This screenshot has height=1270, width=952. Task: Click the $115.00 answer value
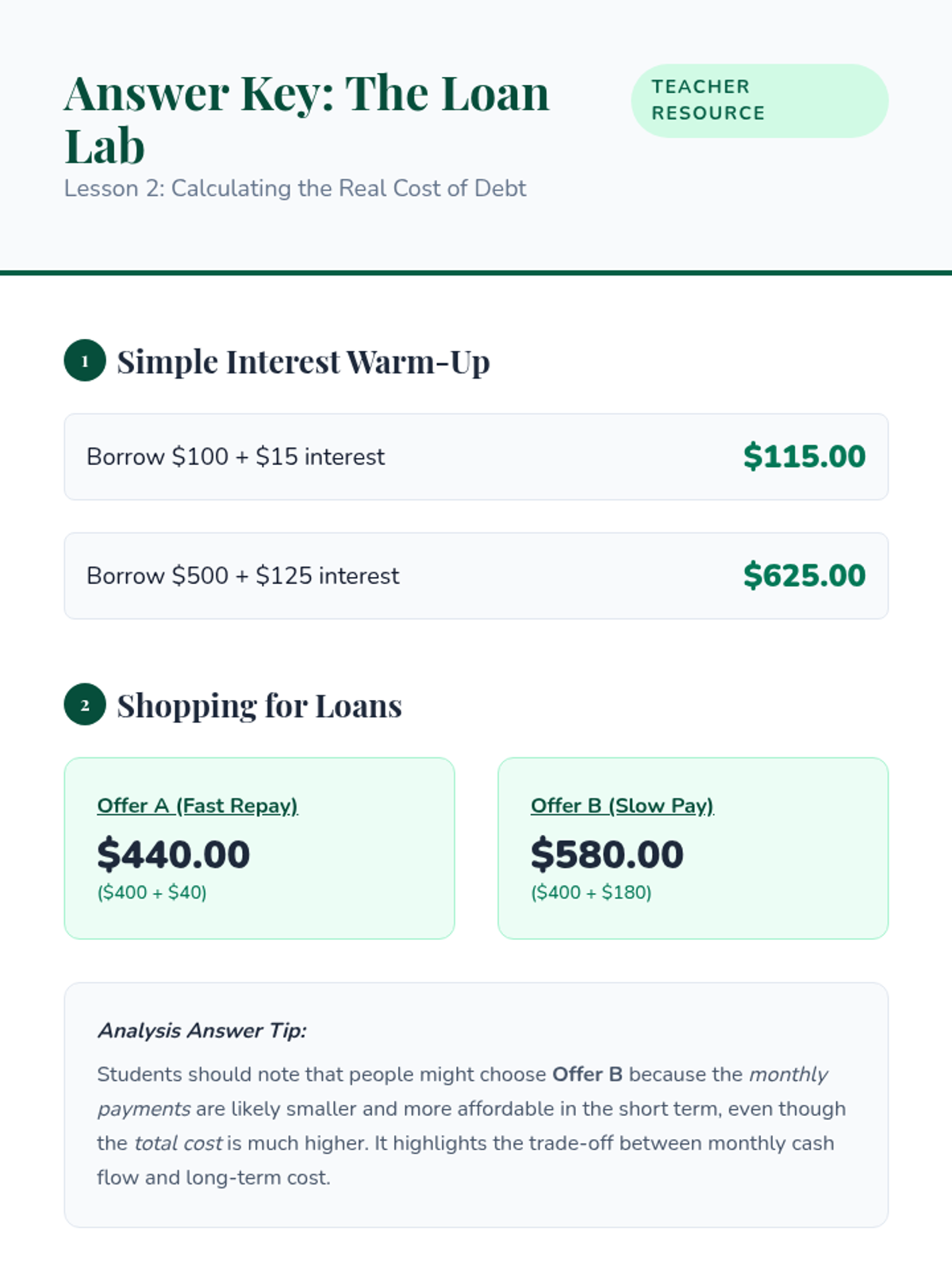point(804,456)
